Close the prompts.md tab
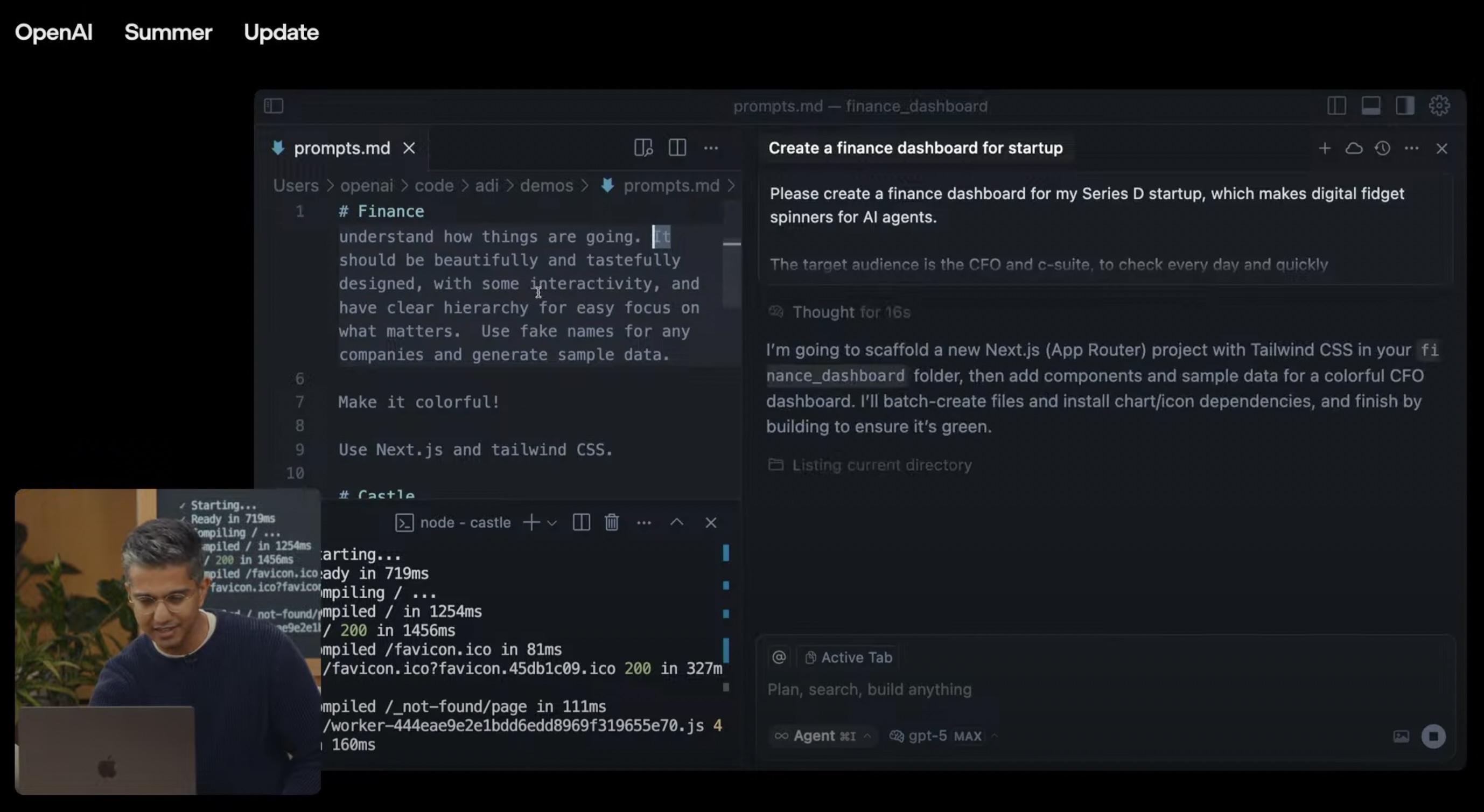 (x=409, y=149)
